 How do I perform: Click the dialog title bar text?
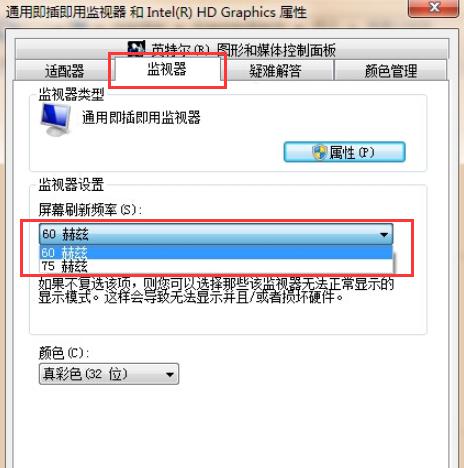tap(156, 12)
